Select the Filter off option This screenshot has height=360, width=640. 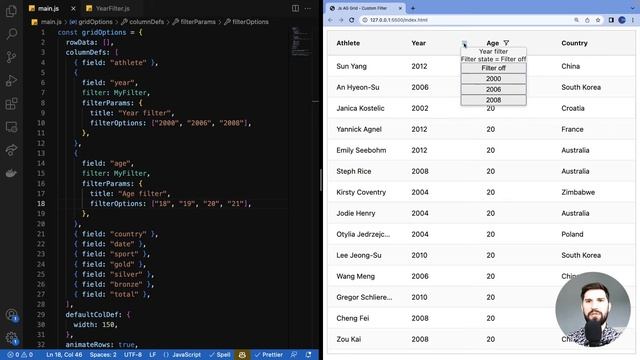pos(493,68)
